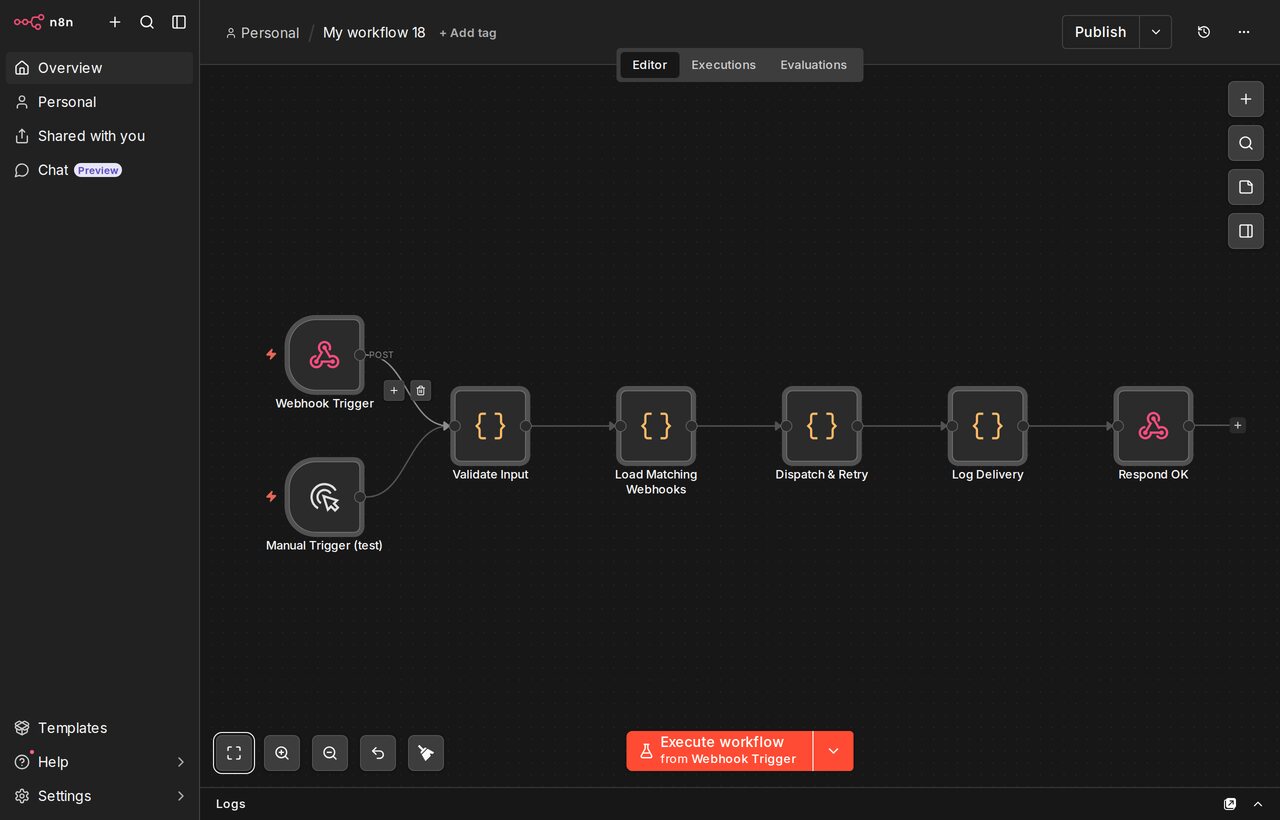Click plus on Webhook Trigger connection
Viewport: 1280px width, 820px height.
click(394, 390)
